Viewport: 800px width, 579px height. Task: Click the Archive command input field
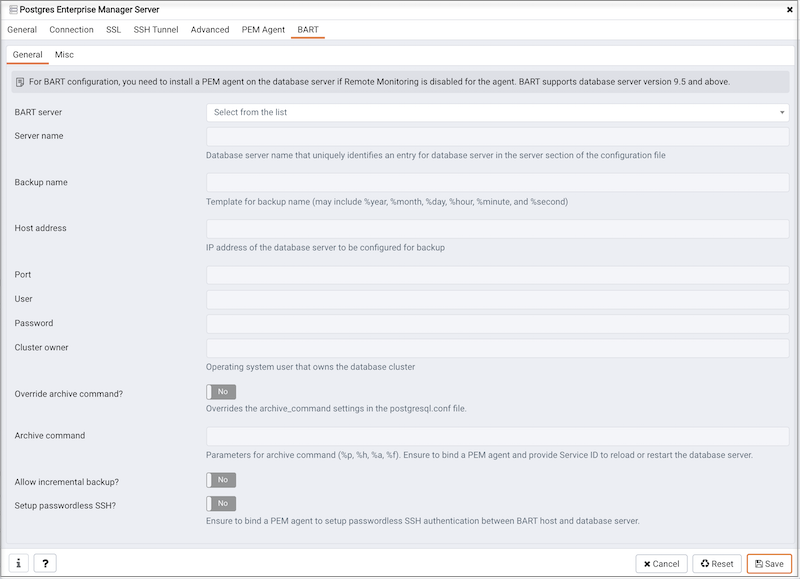[497, 436]
